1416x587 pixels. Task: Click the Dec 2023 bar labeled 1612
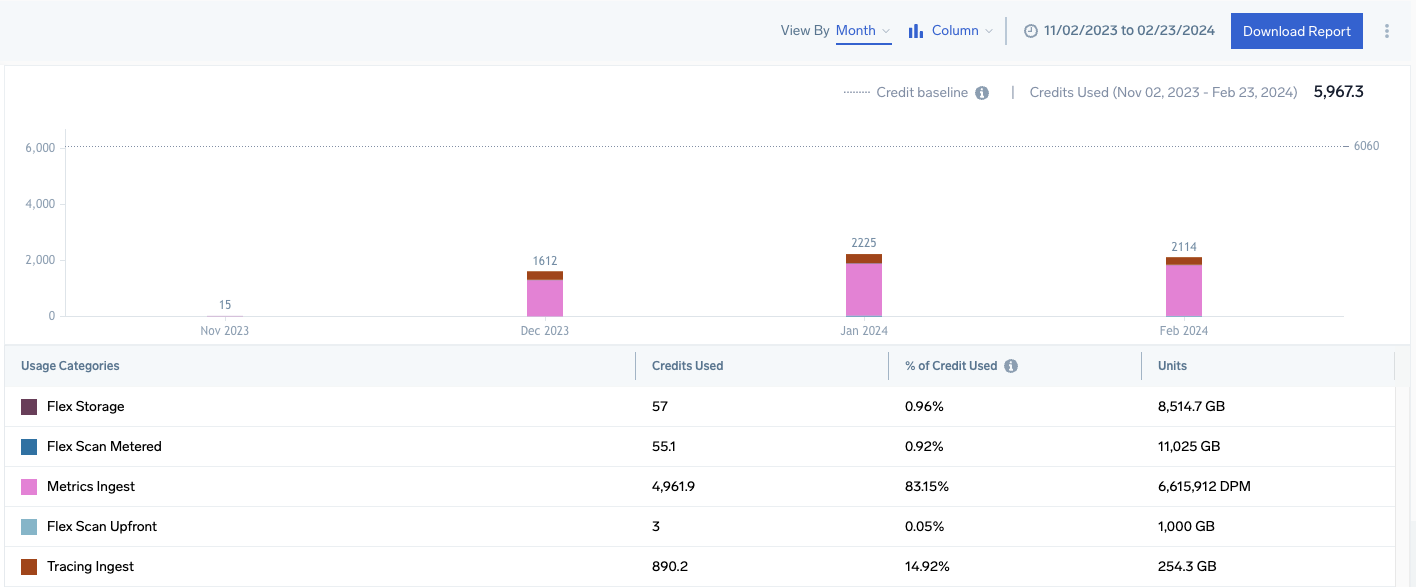pos(545,292)
